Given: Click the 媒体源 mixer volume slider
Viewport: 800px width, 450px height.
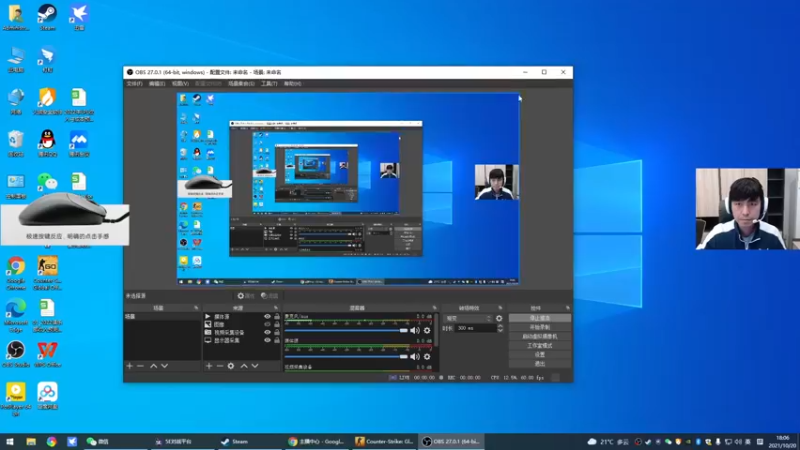Looking at the screenshot, I should click(346, 357).
